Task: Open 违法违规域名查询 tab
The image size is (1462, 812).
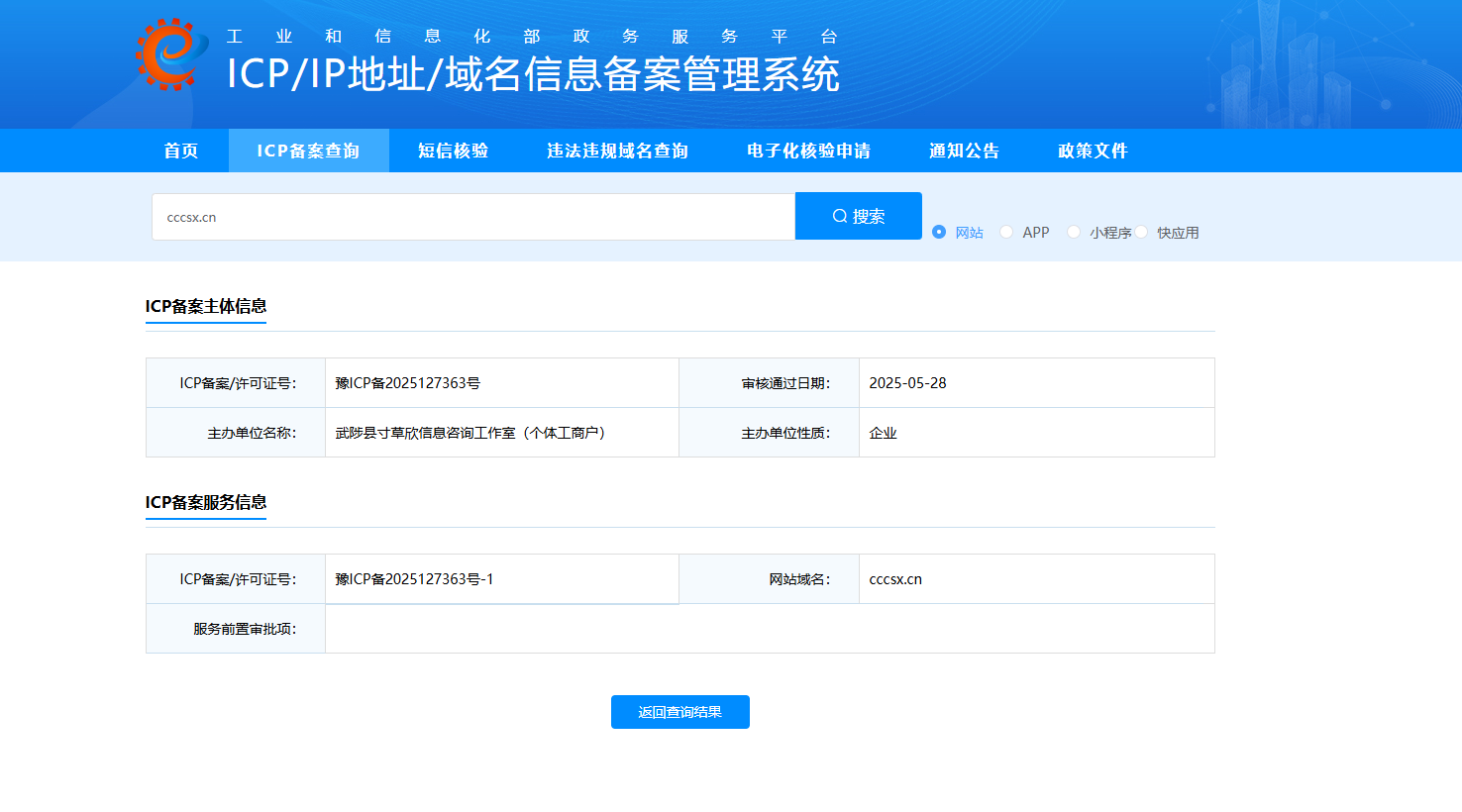Action: point(617,151)
